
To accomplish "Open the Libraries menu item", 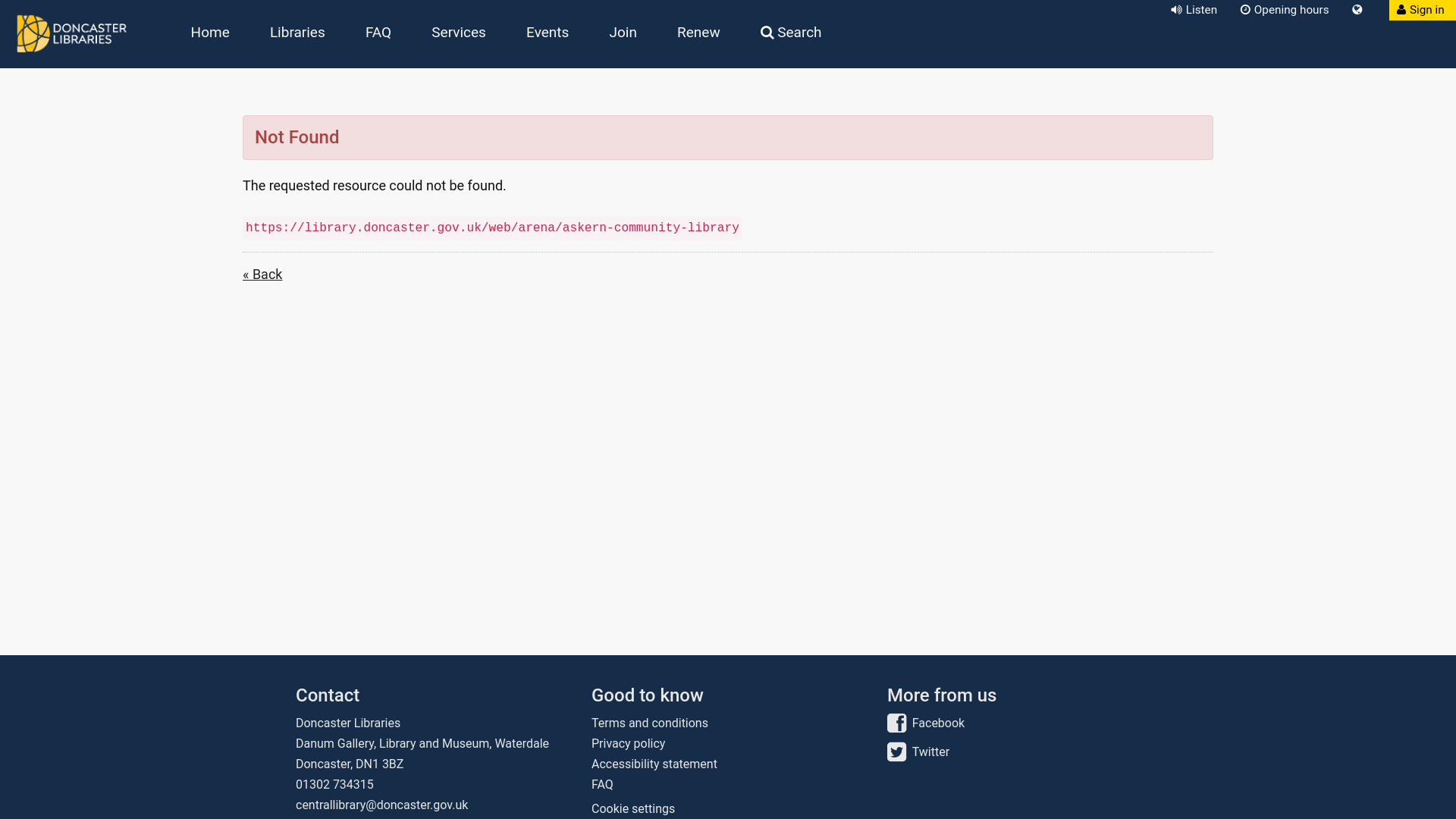I will (x=297, y=33).
